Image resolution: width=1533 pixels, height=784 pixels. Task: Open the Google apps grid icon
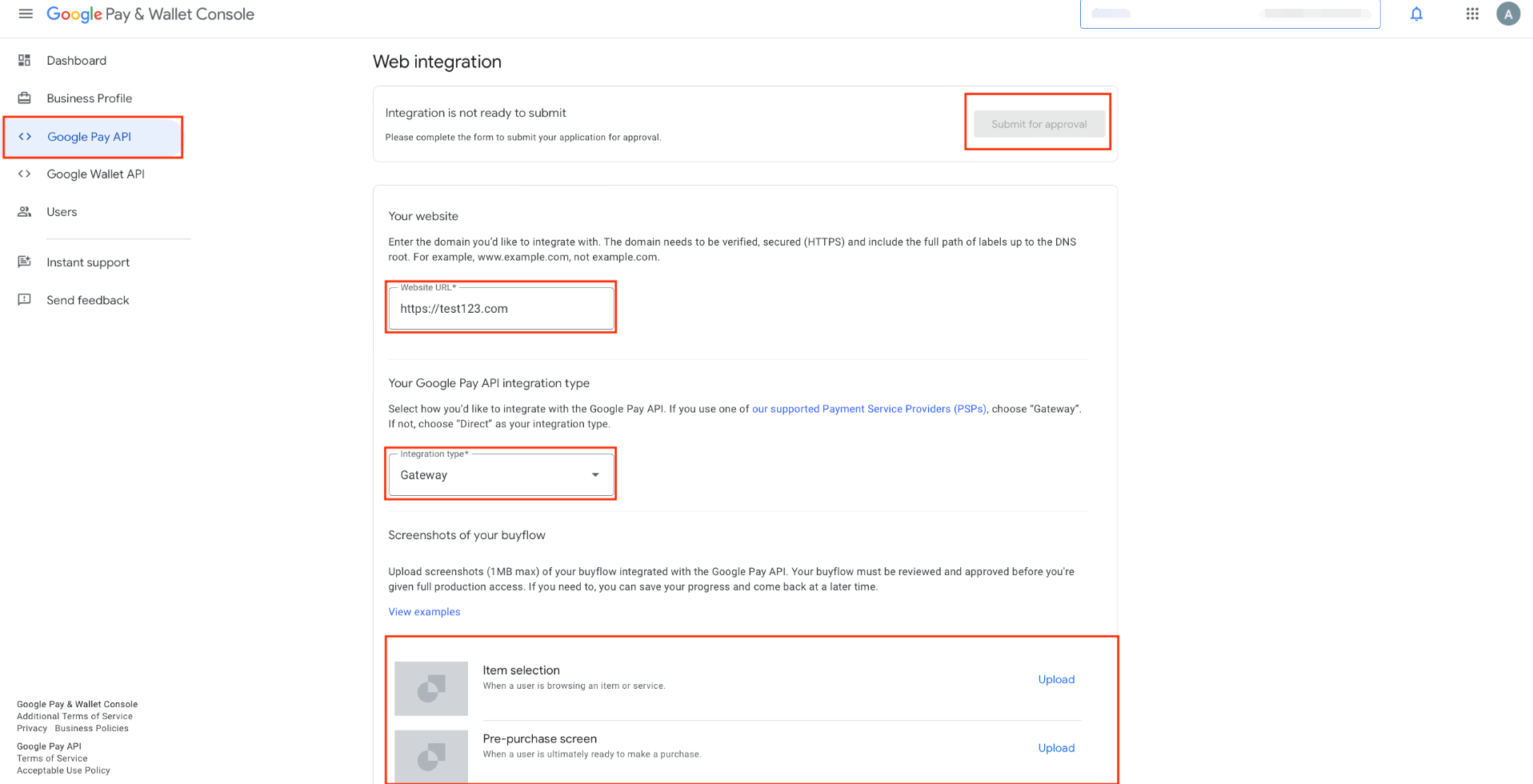(x=1472, y=14)
